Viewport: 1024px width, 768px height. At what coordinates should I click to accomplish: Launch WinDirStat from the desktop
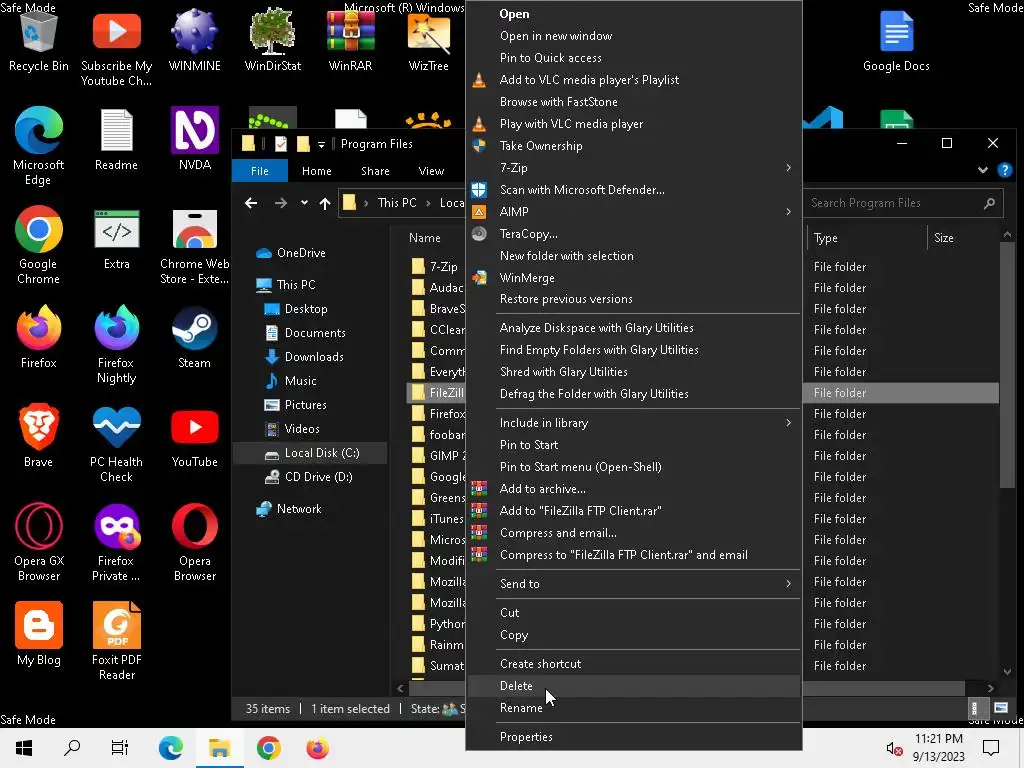tap(272, 39)
